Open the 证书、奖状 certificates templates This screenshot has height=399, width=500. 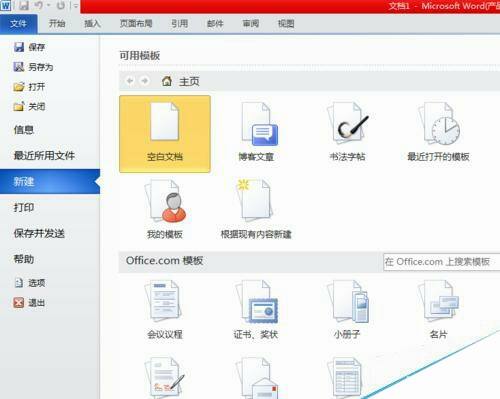click(x=256, y=310)
